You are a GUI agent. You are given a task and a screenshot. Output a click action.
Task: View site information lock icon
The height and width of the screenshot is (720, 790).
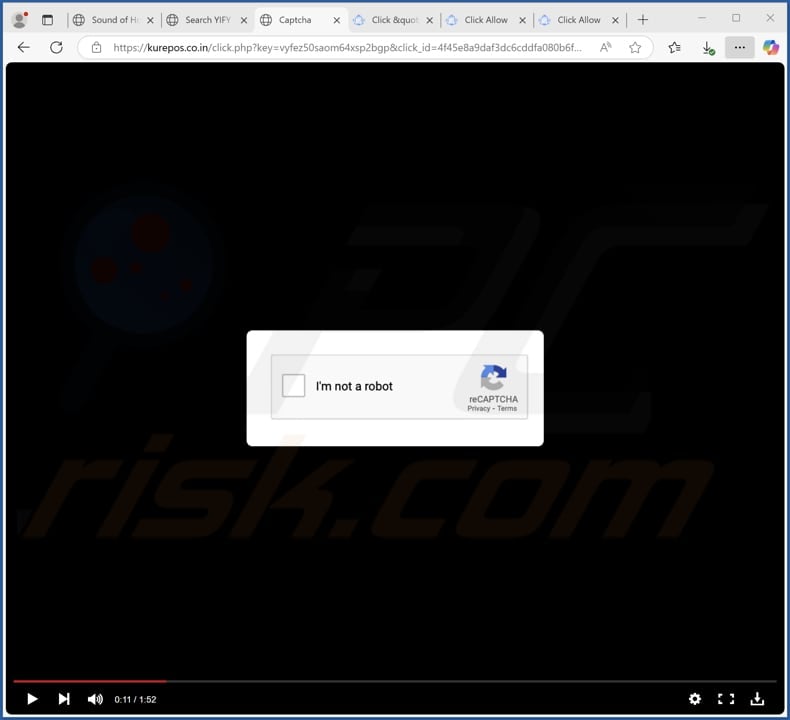96,48
